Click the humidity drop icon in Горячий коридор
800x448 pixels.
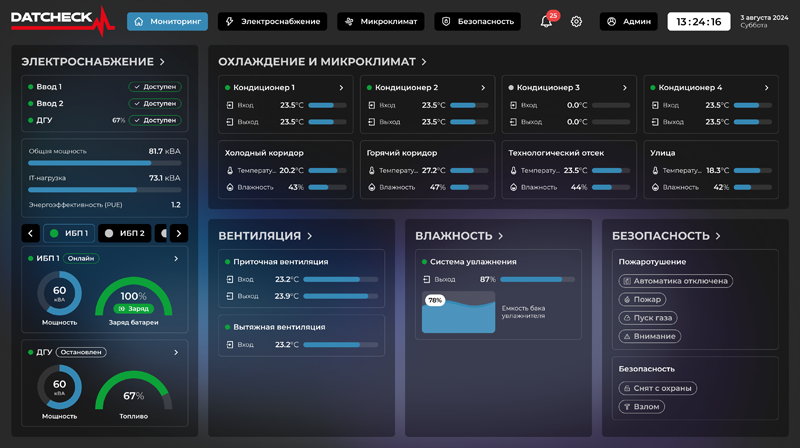[371, 187]
